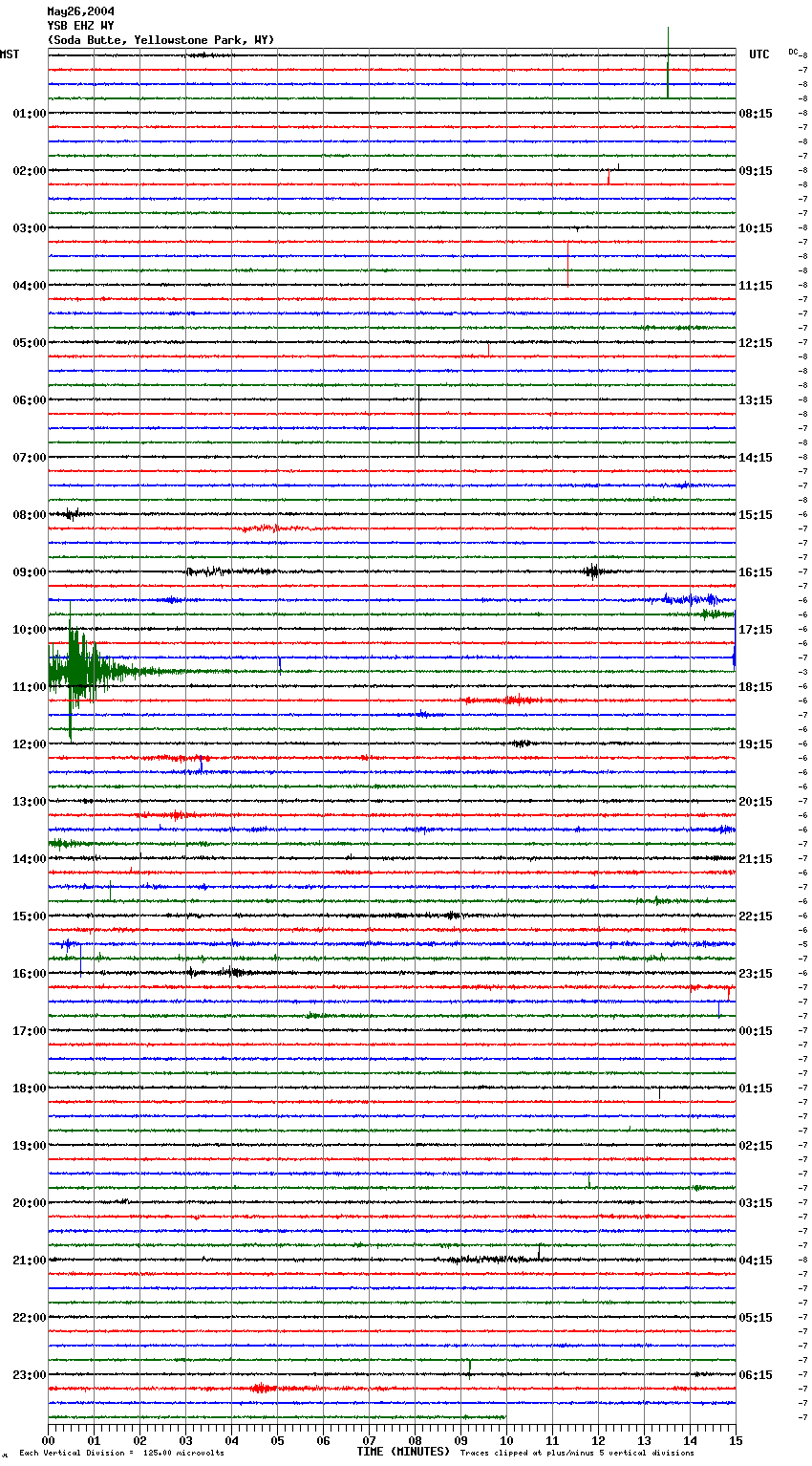Select the 13:00 MST row label
Screen dimensions: 812x1466
(x=30, y=802)
